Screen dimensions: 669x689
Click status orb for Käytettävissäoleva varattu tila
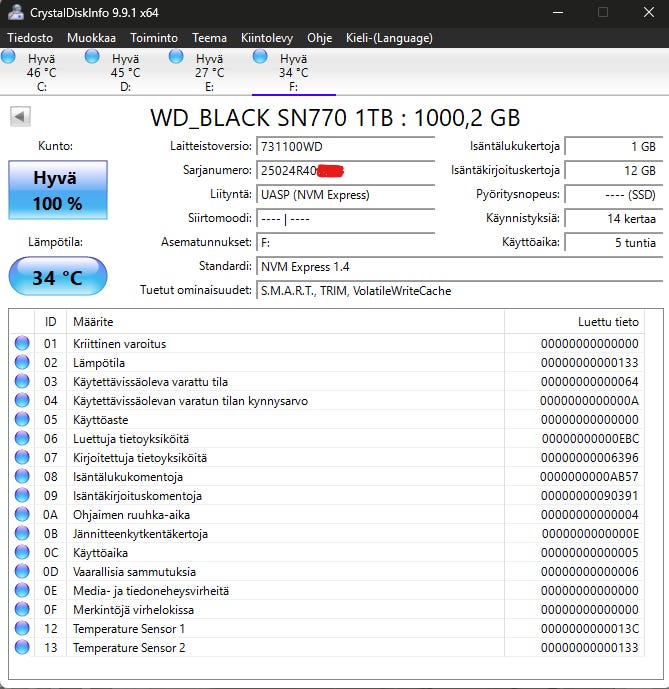click(x=22, y=381)
